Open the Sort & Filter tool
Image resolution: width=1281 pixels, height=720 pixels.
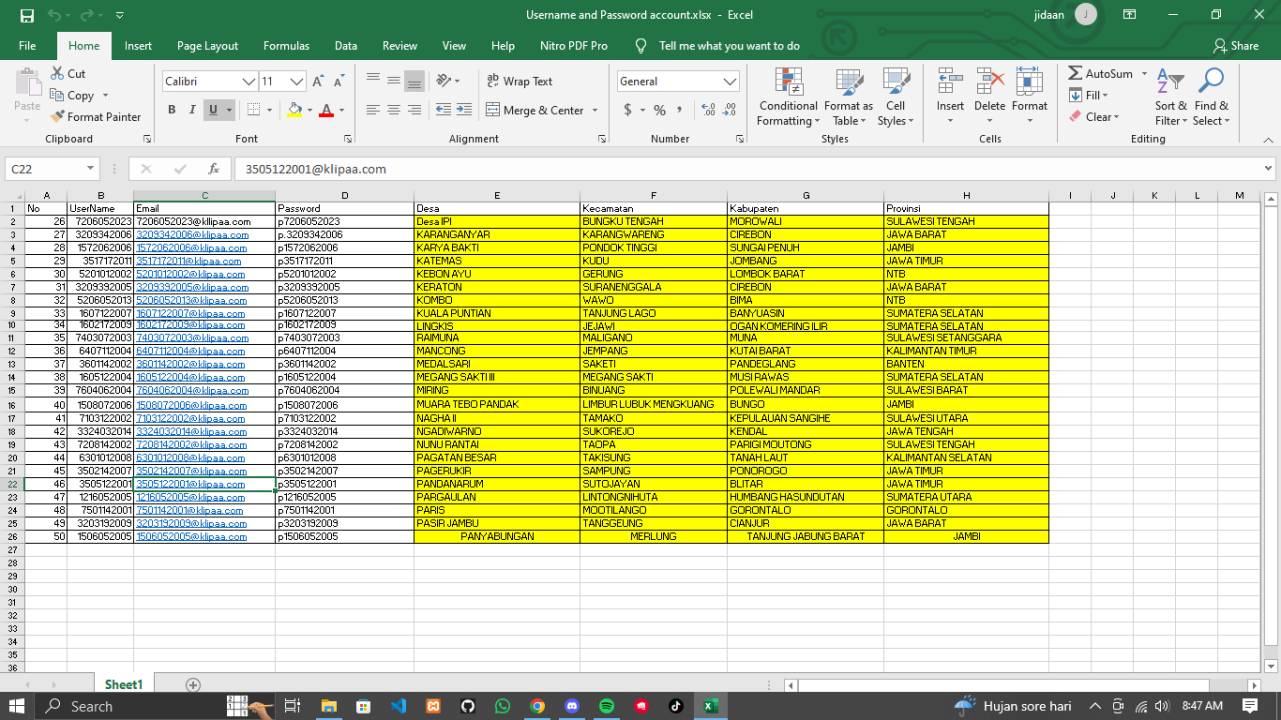(x=1170, y=82)
